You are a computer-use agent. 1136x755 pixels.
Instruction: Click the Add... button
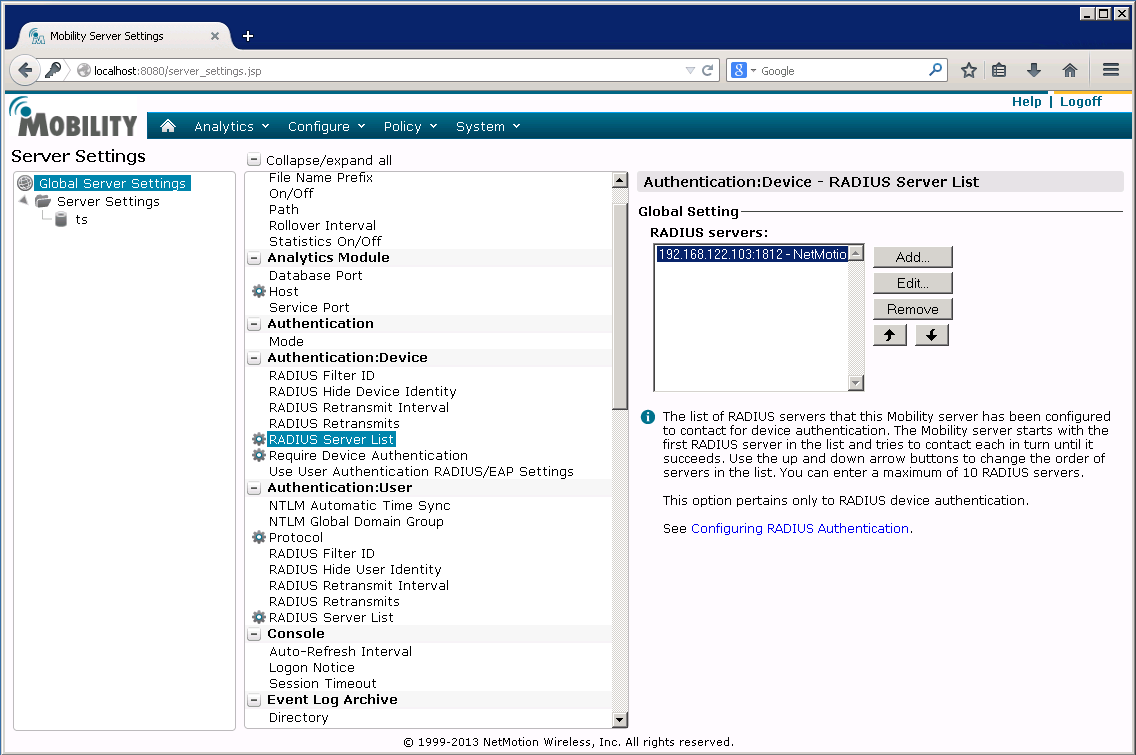(912, 257)
